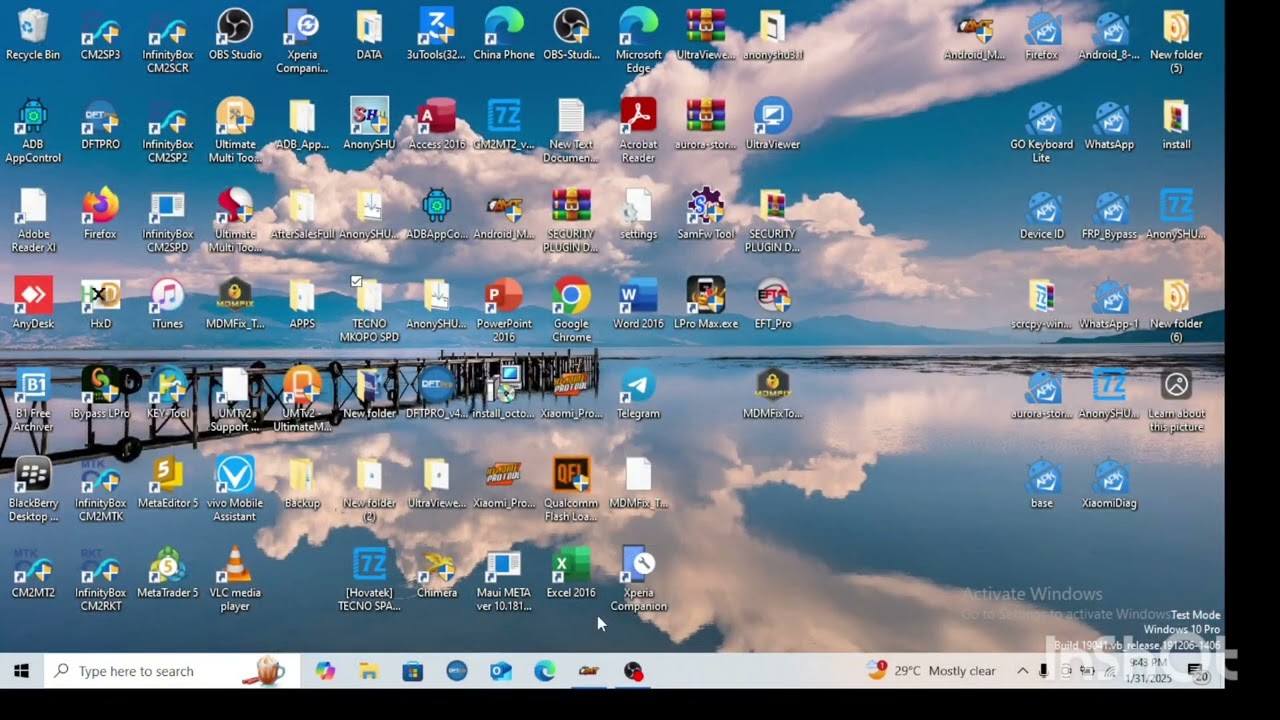Open the HxD hex editor shortcut
The width and height of the screenshot is (1280, 720).
tap(100, 303)
